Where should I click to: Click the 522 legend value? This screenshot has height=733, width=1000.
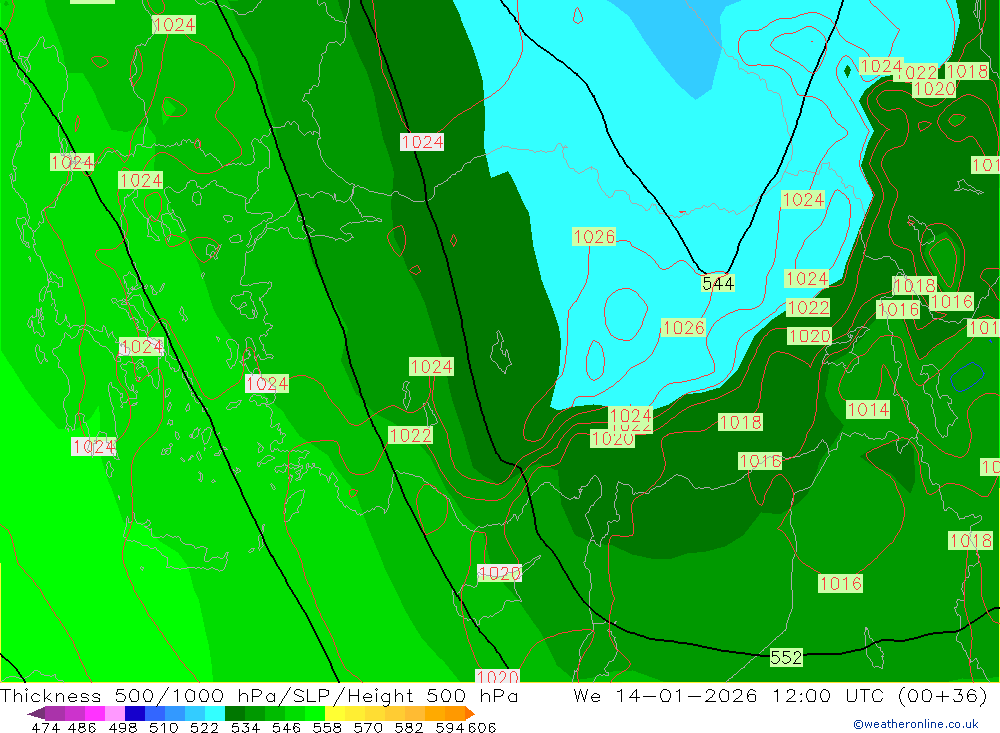(x=205, y=727)
